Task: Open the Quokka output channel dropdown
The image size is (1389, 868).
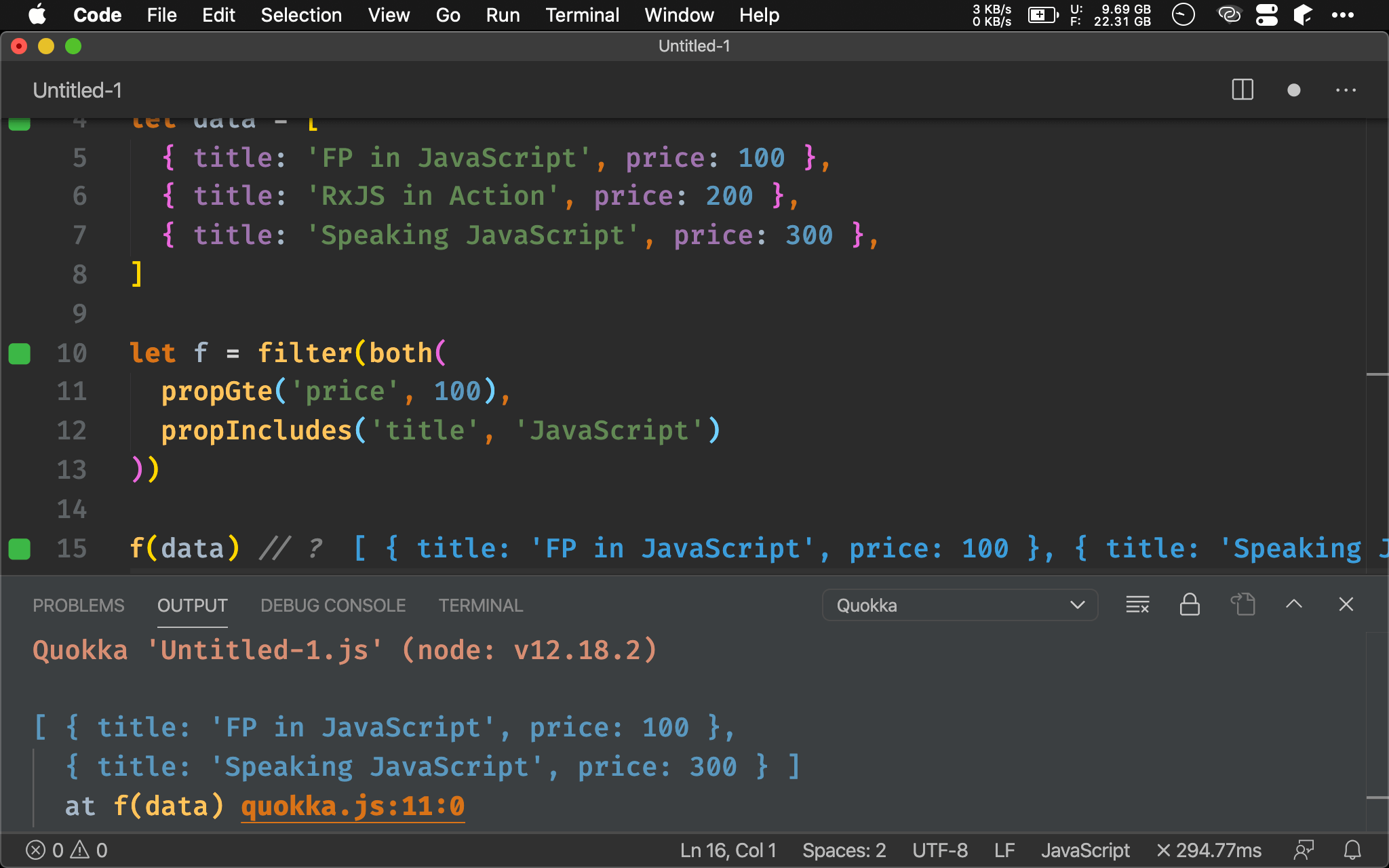Action: 960,605
